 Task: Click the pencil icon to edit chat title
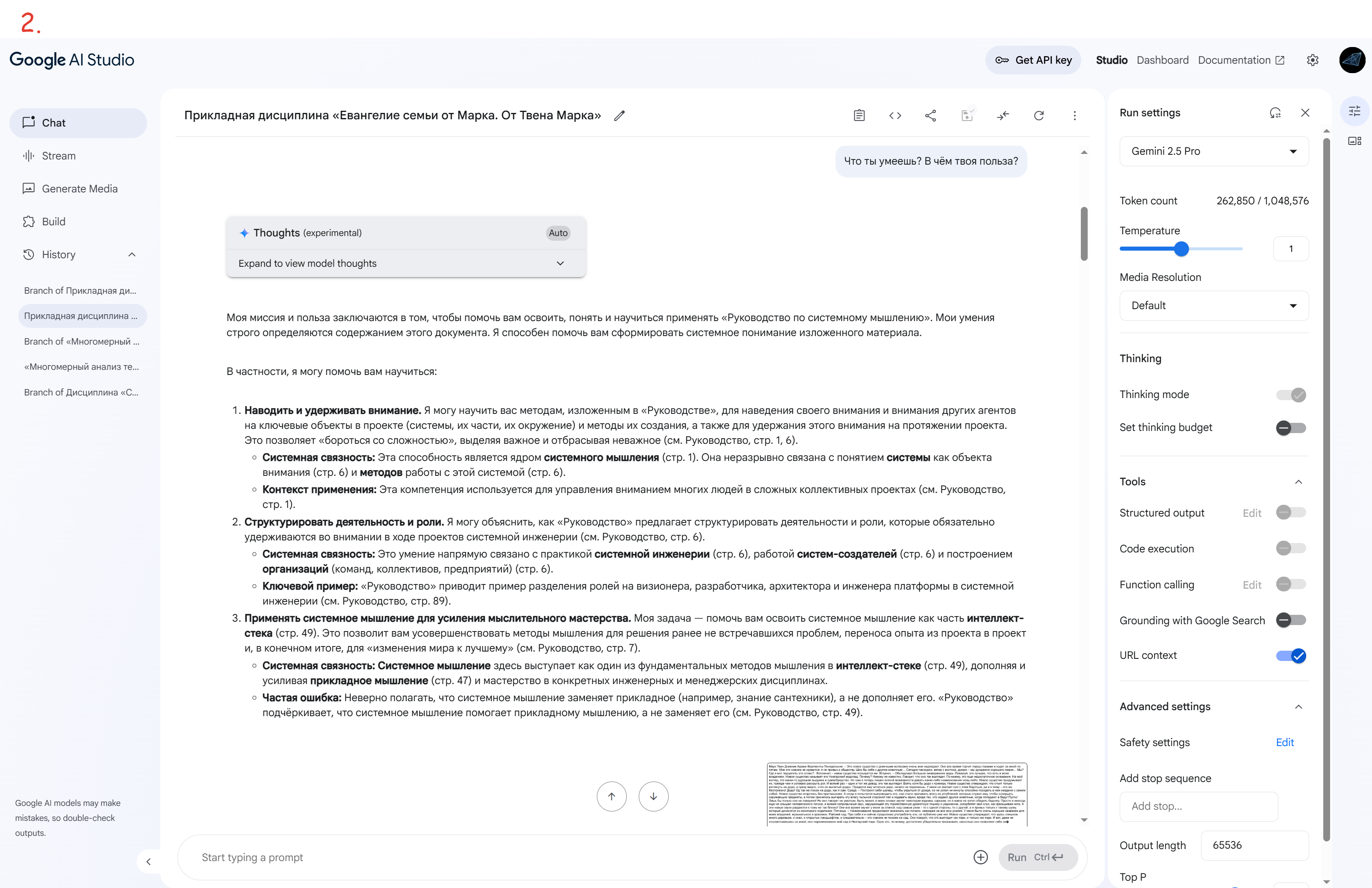pyautogui.click(x=619, y=116)
